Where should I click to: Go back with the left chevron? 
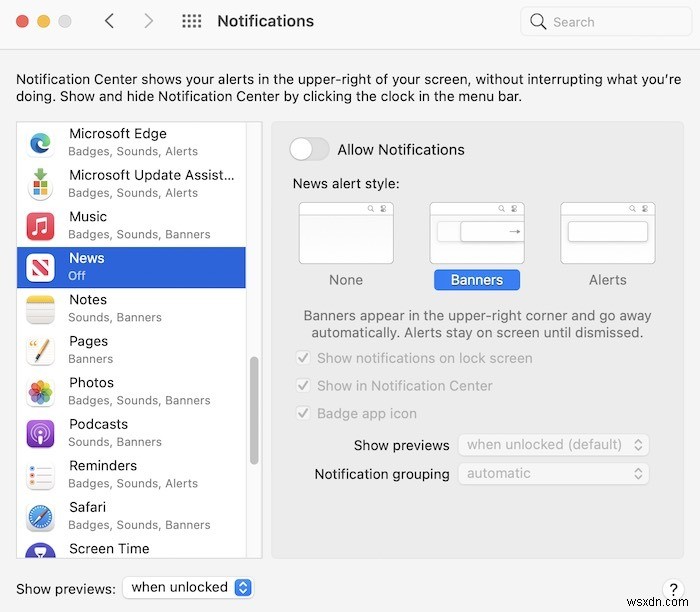click(x=109, y=21)
